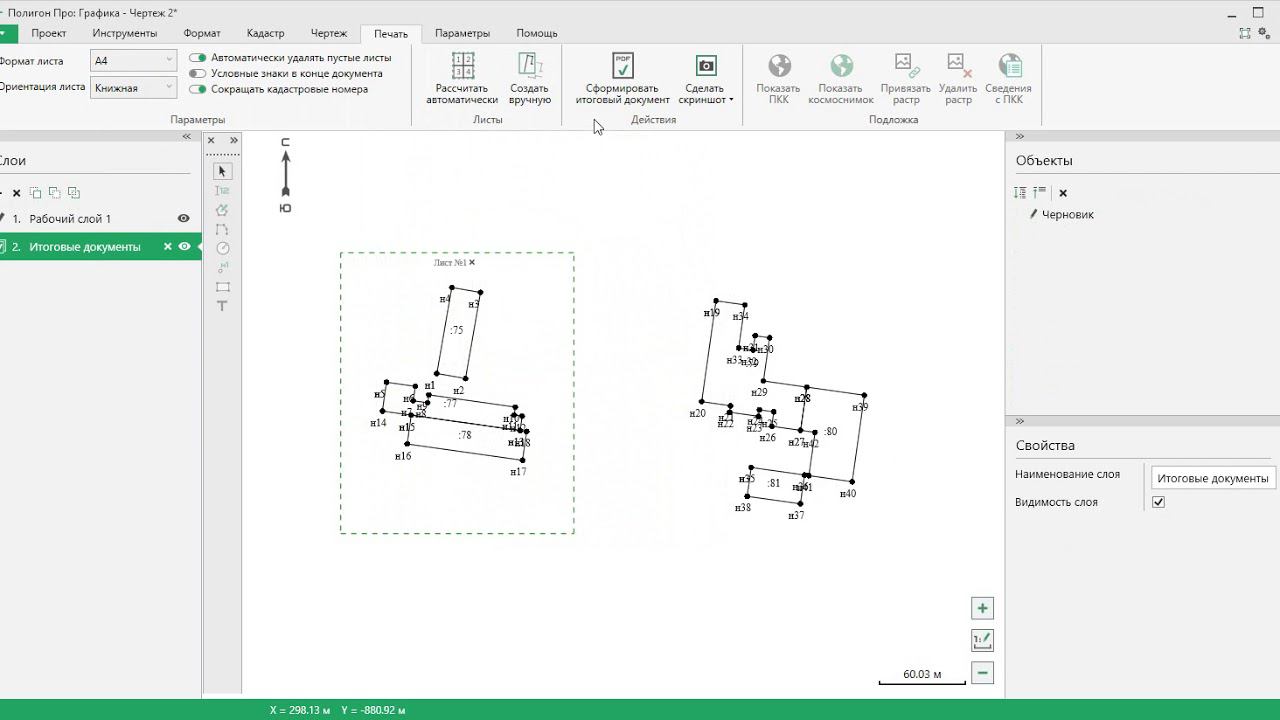
Task: Close Лист №1 sheet frame
Action: 472,262
